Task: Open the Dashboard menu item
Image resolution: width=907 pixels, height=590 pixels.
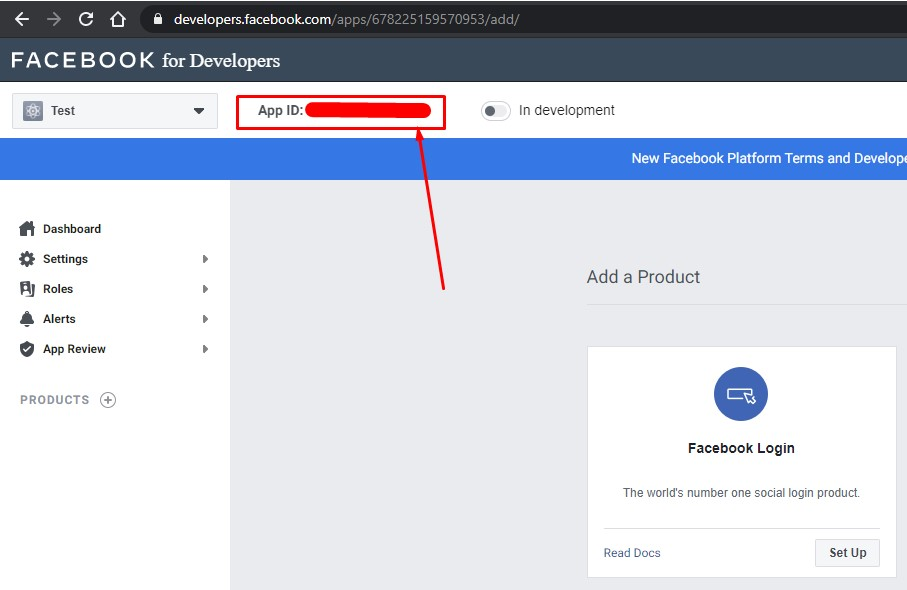Action: (x=72, y=228)
